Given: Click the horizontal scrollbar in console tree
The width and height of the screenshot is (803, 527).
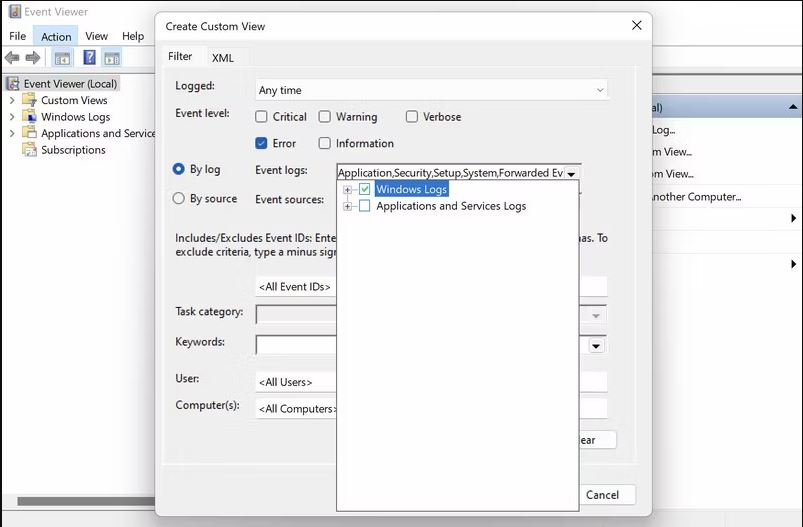Looking at the screenshot, I should (x=86, y=501).
